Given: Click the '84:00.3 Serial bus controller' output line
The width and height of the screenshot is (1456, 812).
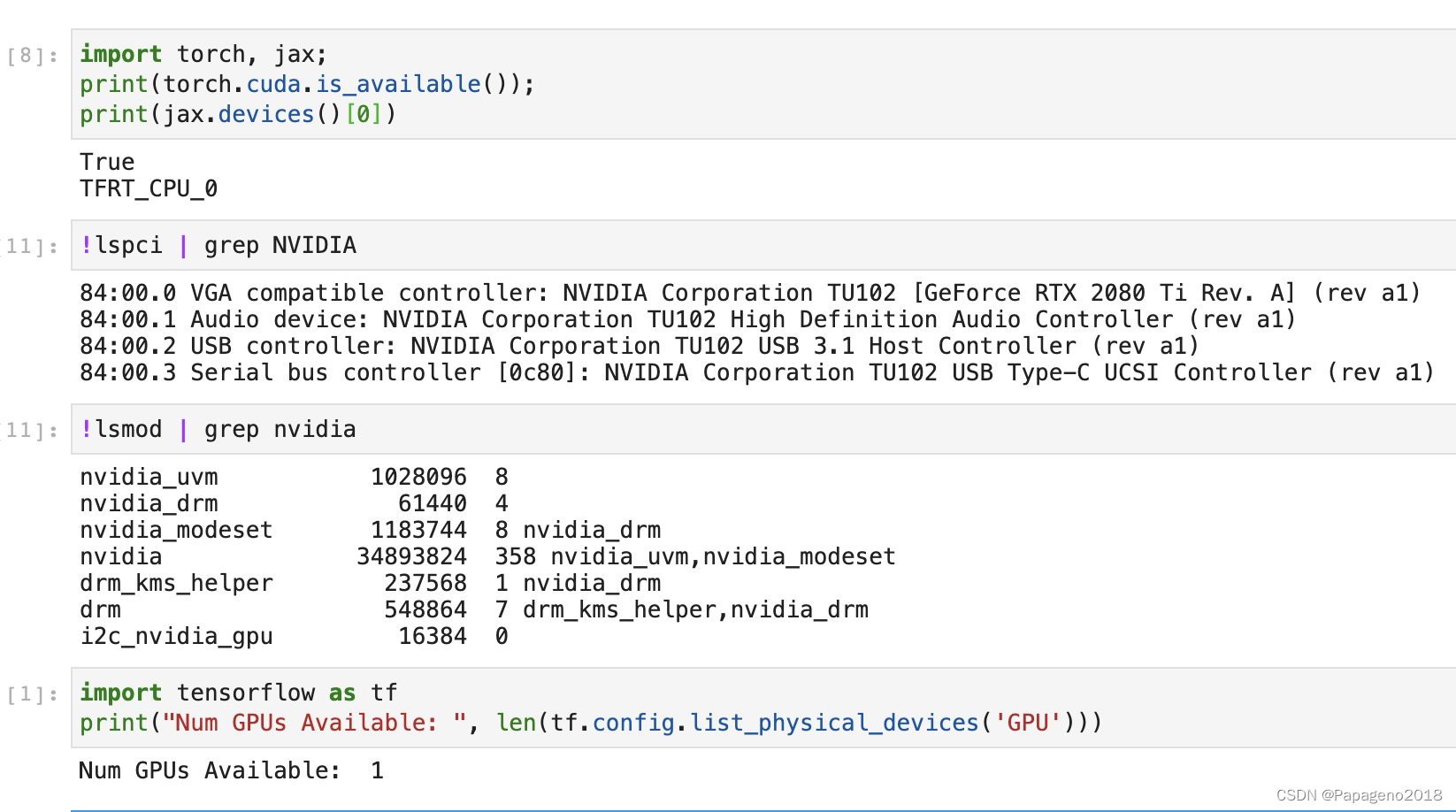Looking at the screenshot, I should point(757,372).
